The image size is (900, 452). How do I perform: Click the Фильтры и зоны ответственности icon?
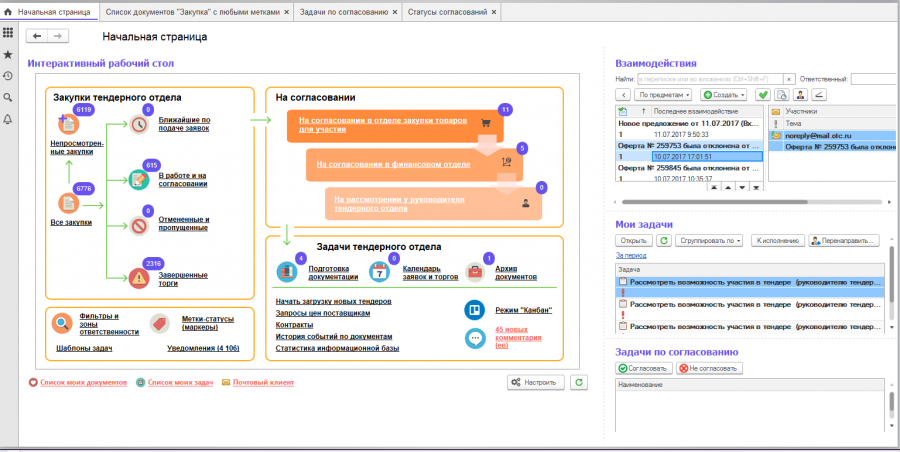click(x=63, y=323)
